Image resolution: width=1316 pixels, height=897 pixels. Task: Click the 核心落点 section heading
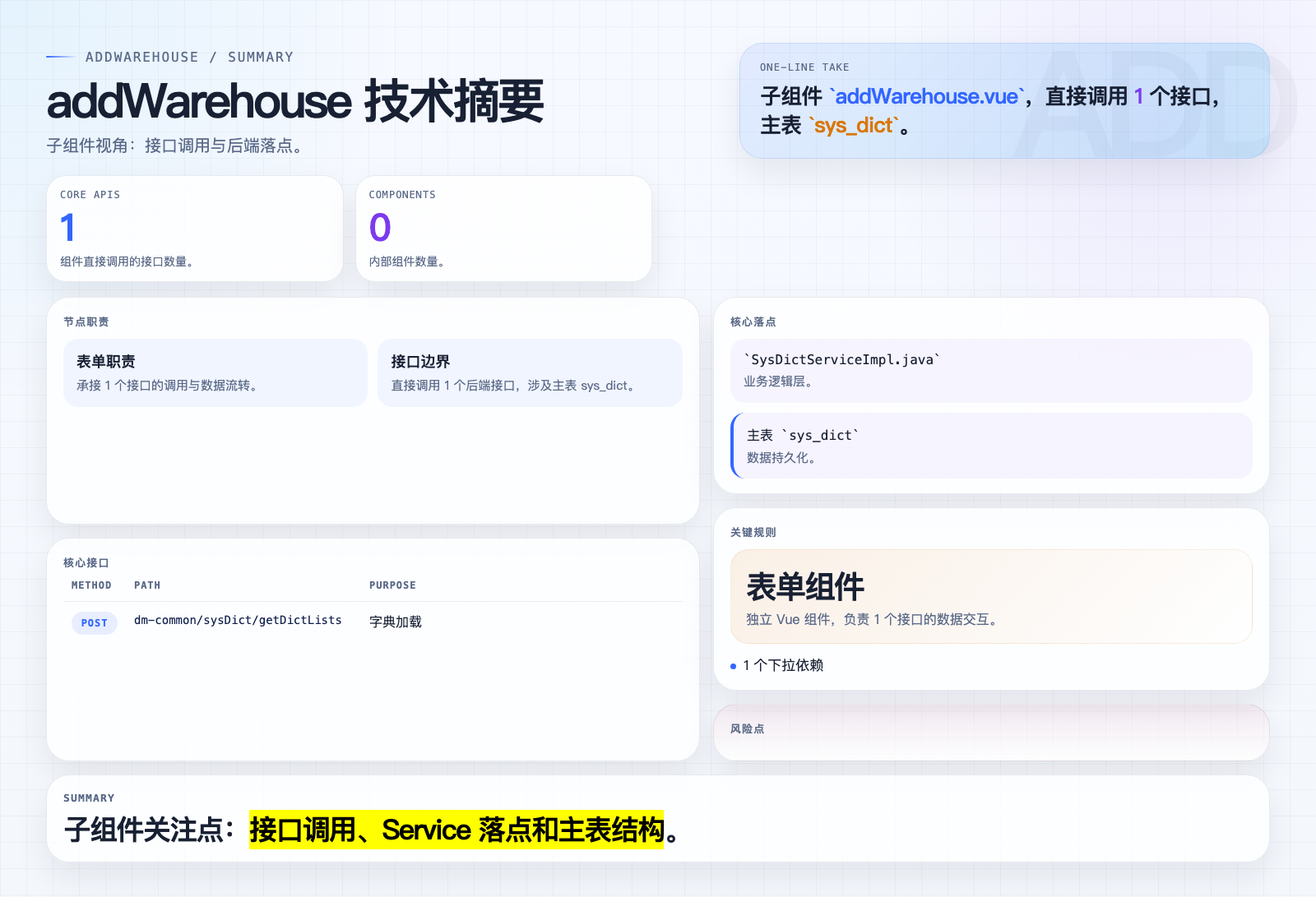pyautogui.click(x=753, y=321)
